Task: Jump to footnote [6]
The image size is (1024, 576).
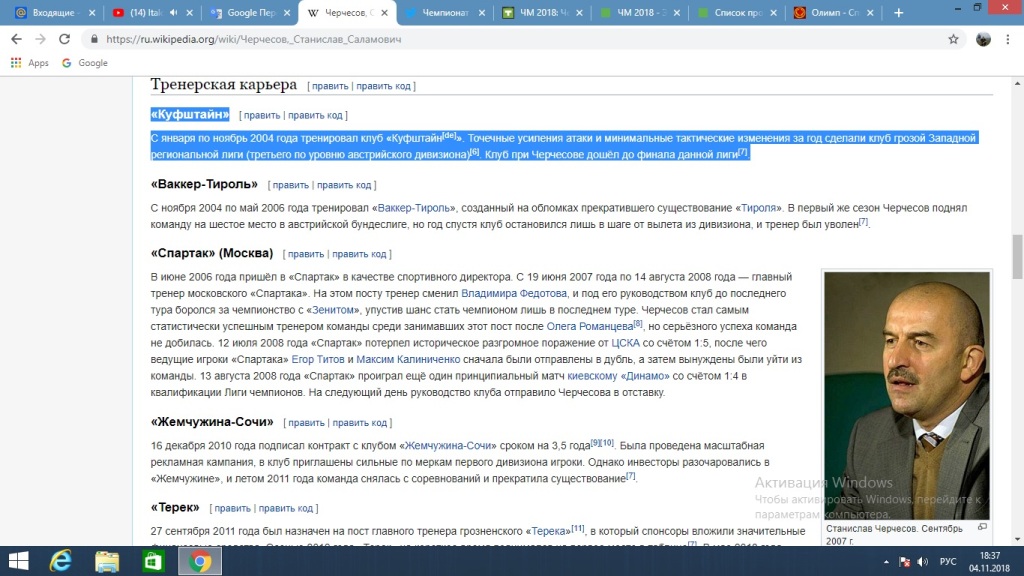Action: [x=475, y=152]
